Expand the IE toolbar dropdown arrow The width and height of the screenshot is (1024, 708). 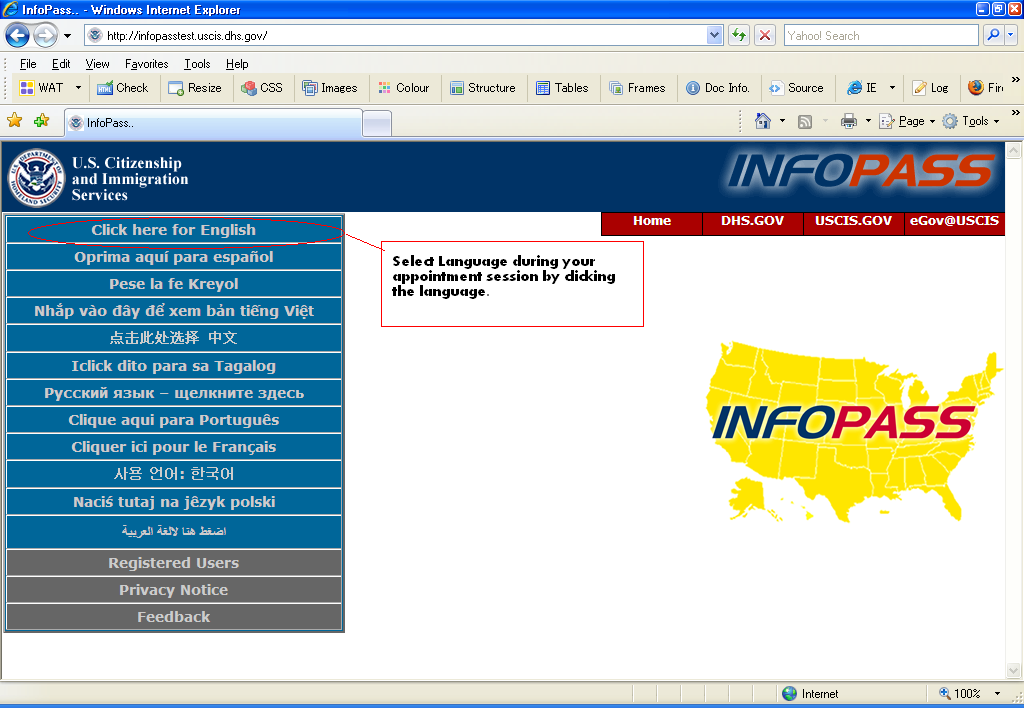point(892,88)
